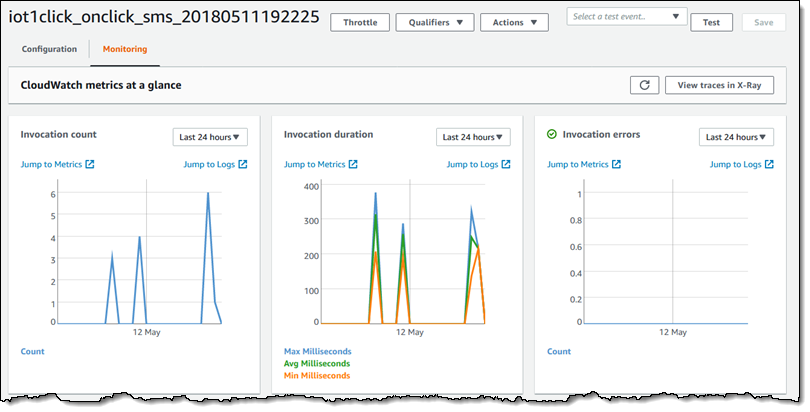Click external link icon beside Invocation count Jump to Metrics
Screen dimensions: 810x412
tap(90, 165)
